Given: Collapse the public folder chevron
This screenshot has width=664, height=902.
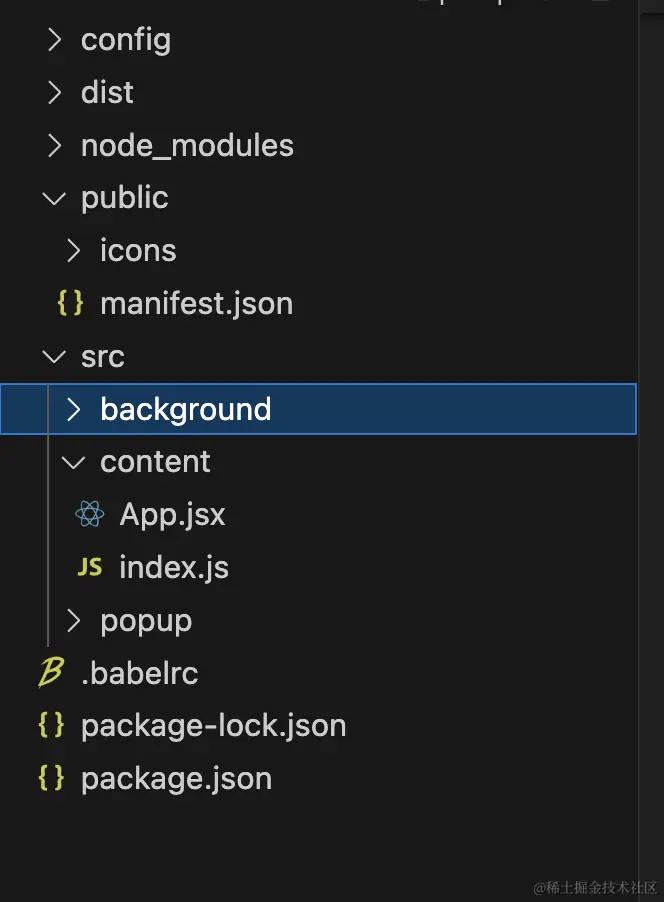Looking at the screenshot, I should pos(55,198).
